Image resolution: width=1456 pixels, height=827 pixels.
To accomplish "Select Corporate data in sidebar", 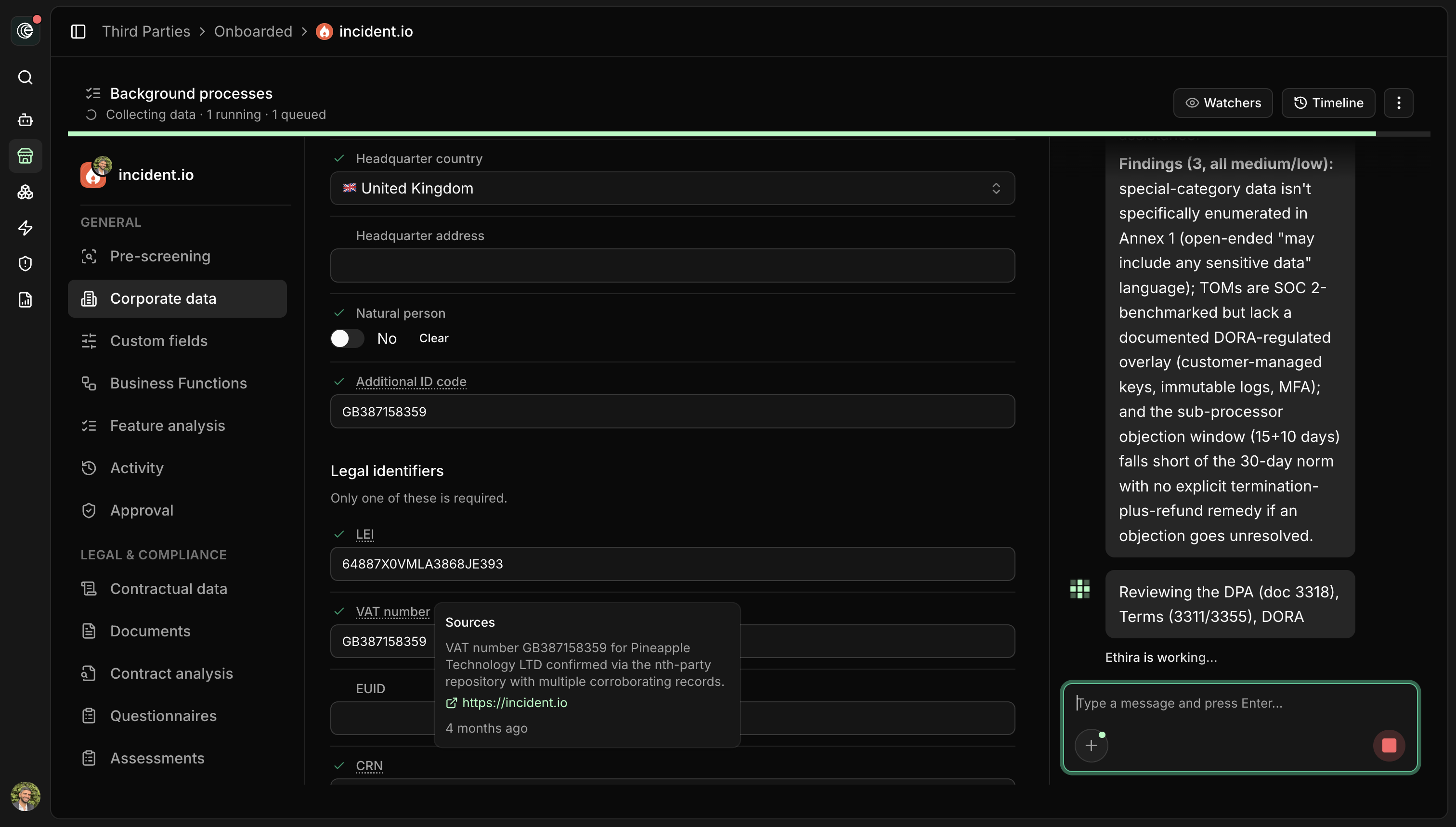I will click(x=177, y=299).
